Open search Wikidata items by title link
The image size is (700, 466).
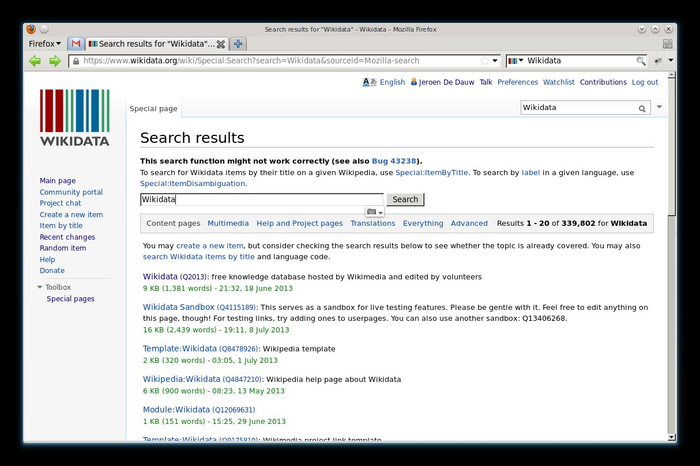tap(199, 257)
